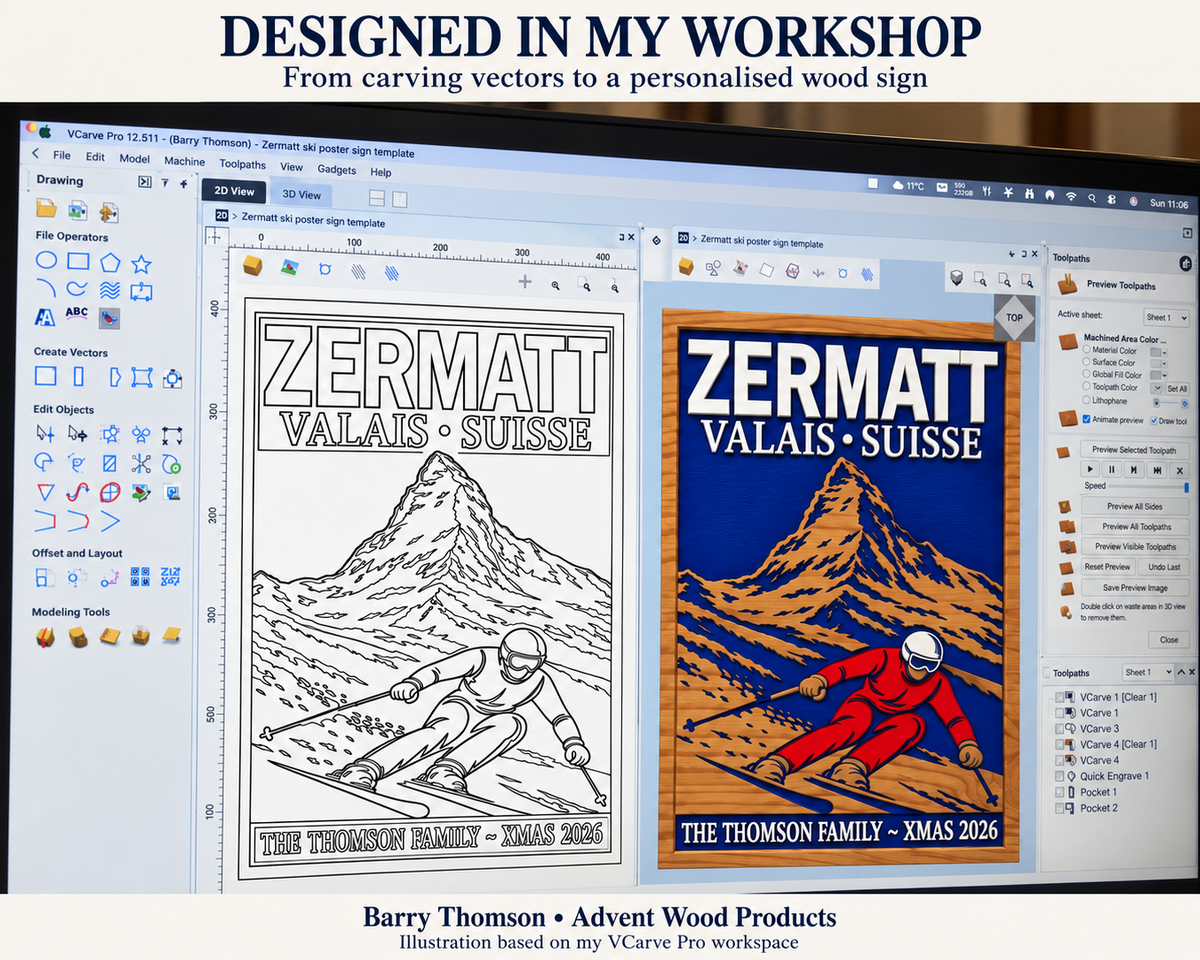Check the Pocket 2 toolpath checkbox
The height and width of the screenshot is (960, 1200).
[1060, 808]
